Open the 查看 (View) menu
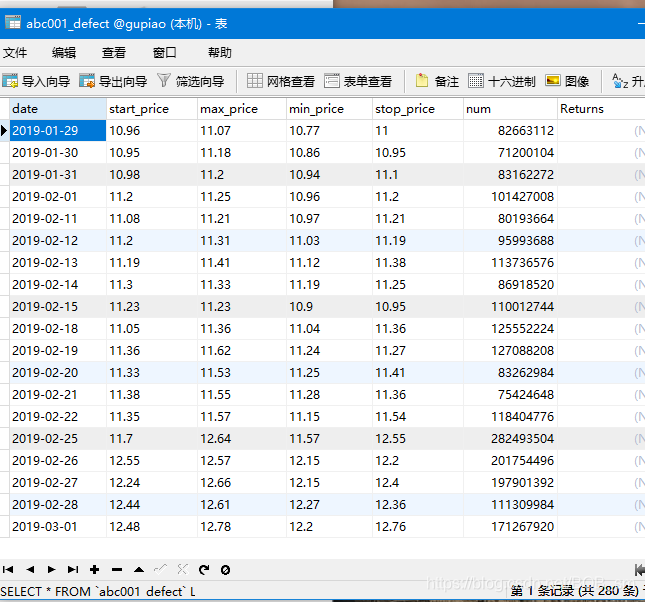645x602 pixels. [114, 52]
